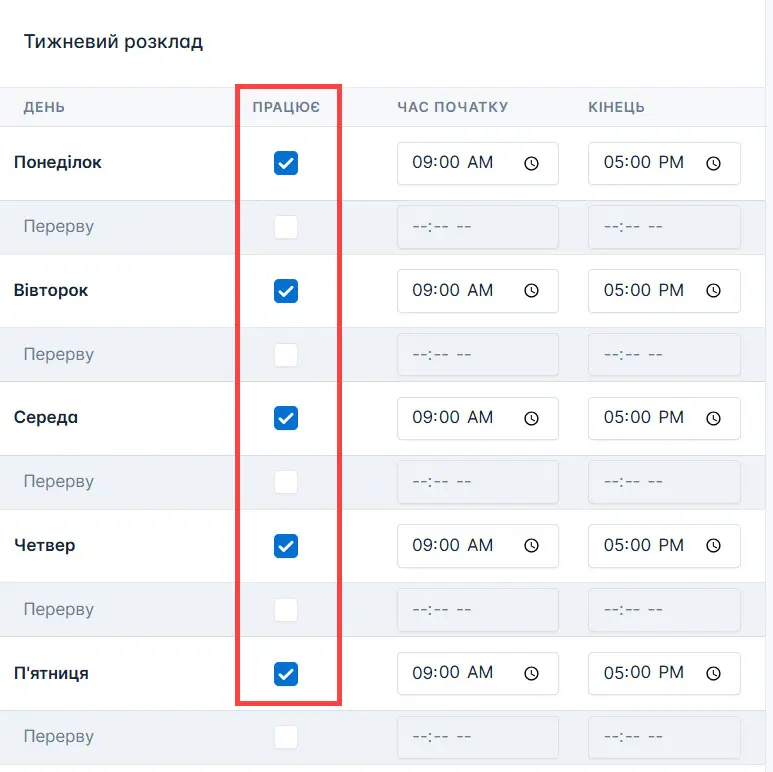The height and width of the screenshot is (772, 773).
Task: Uncheck the П'ятниця working checkbox
Action: point(286,673)
